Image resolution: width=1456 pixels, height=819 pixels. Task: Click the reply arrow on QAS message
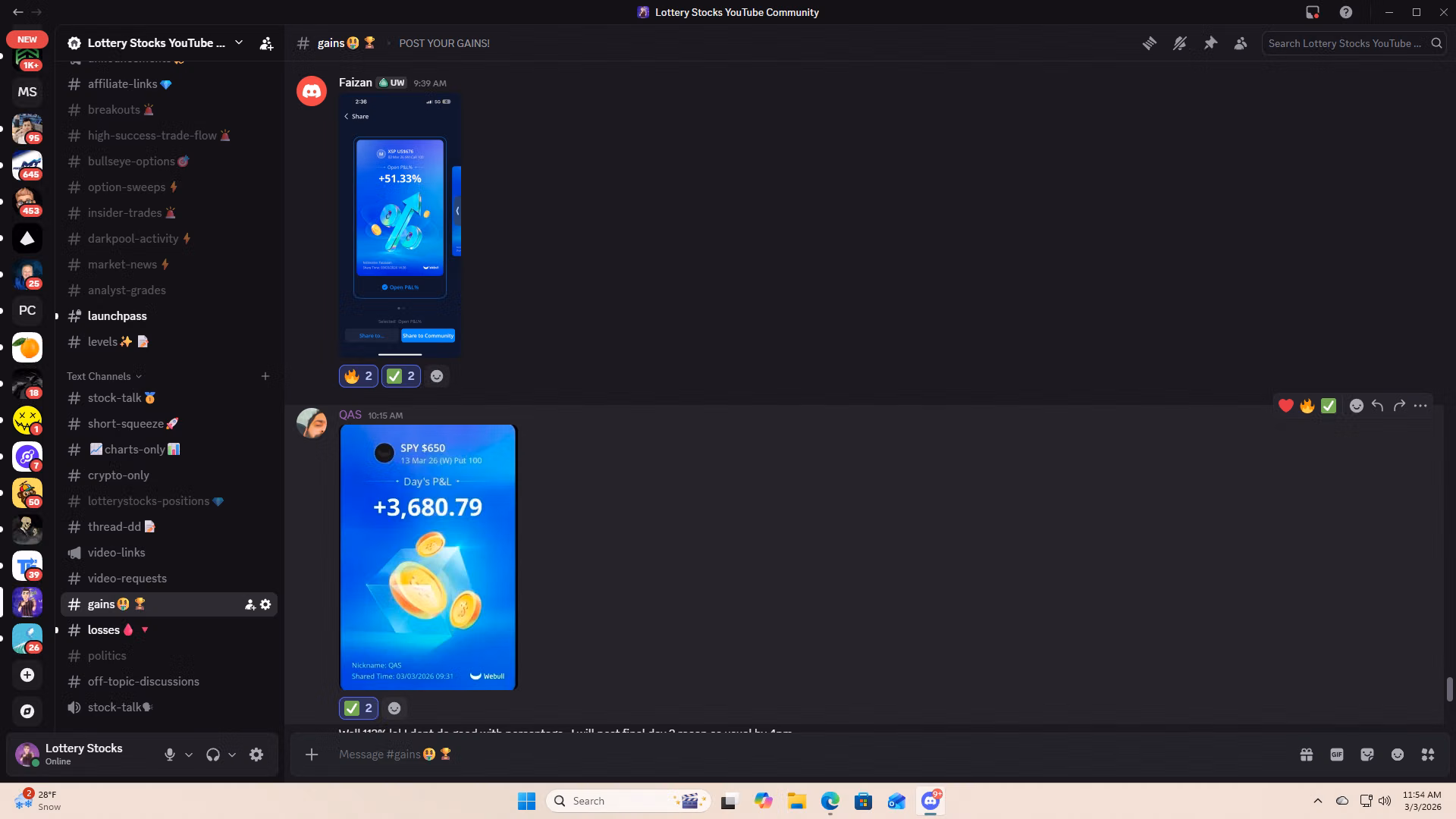coord(1378,406)
